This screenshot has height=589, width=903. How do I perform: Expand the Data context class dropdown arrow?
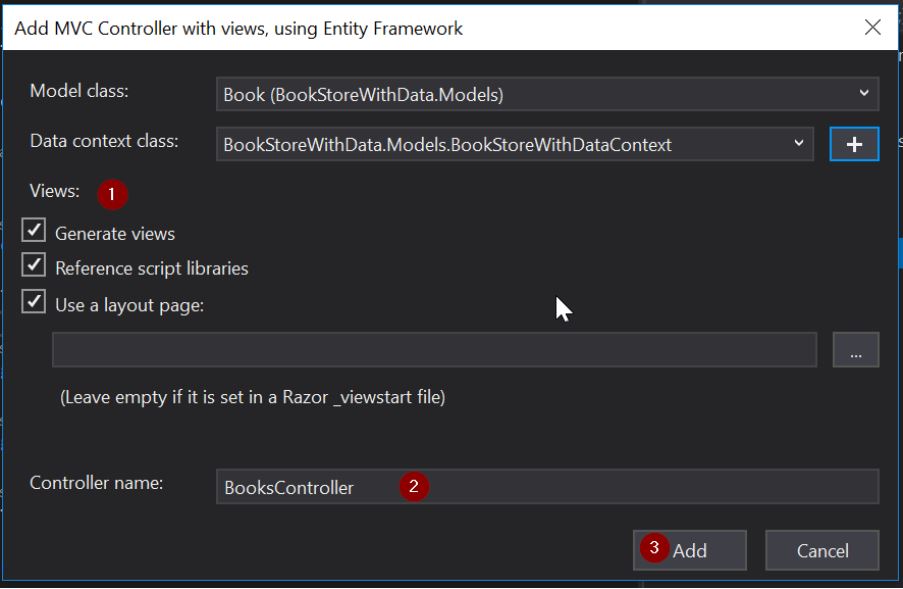pos(799,144)
